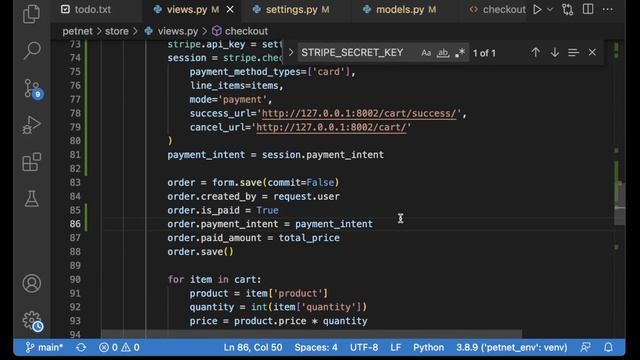640x360 pixels.
Task: Toggle Use Regular Expression in find widget
Action: [460, 53]
